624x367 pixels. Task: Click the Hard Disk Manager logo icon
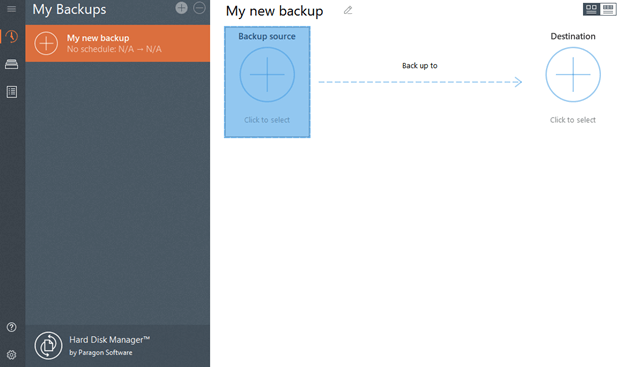point(48,346)
